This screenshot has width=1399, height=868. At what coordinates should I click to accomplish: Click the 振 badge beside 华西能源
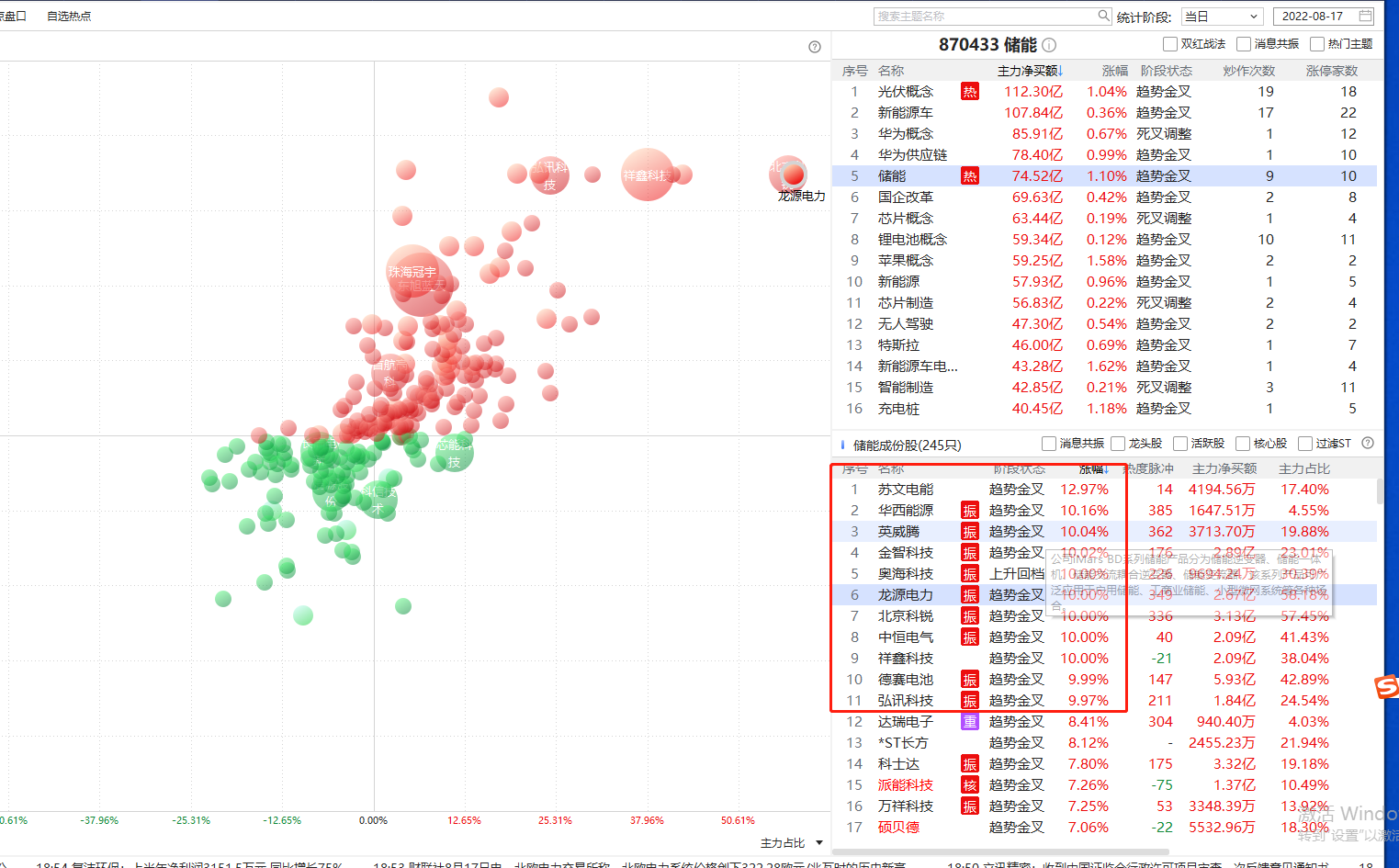pyautogui.click(x=969, y=511)
